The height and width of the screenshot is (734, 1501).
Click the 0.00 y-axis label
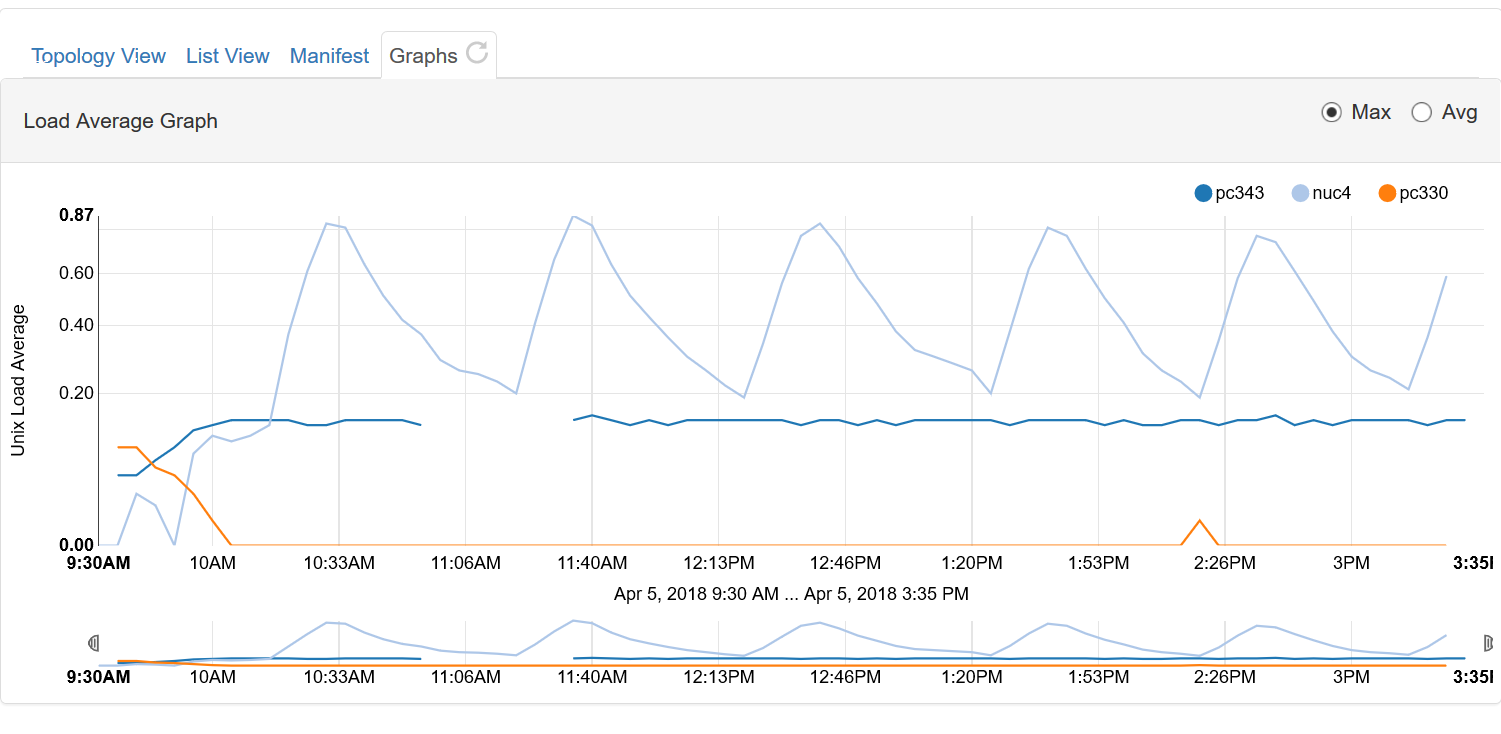click(x=76, y=545)
